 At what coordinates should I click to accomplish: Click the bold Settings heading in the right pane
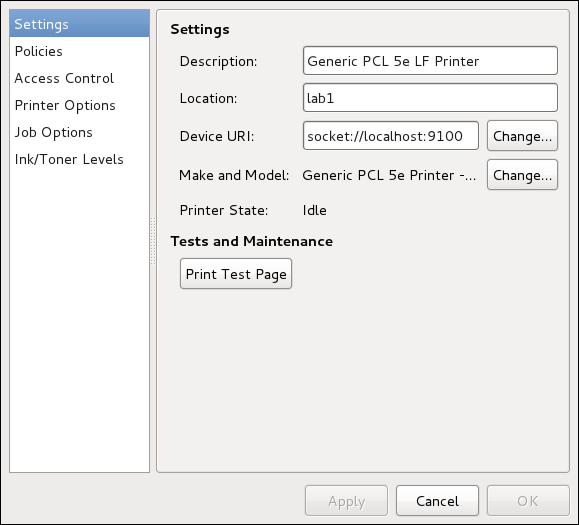(200, 30)
